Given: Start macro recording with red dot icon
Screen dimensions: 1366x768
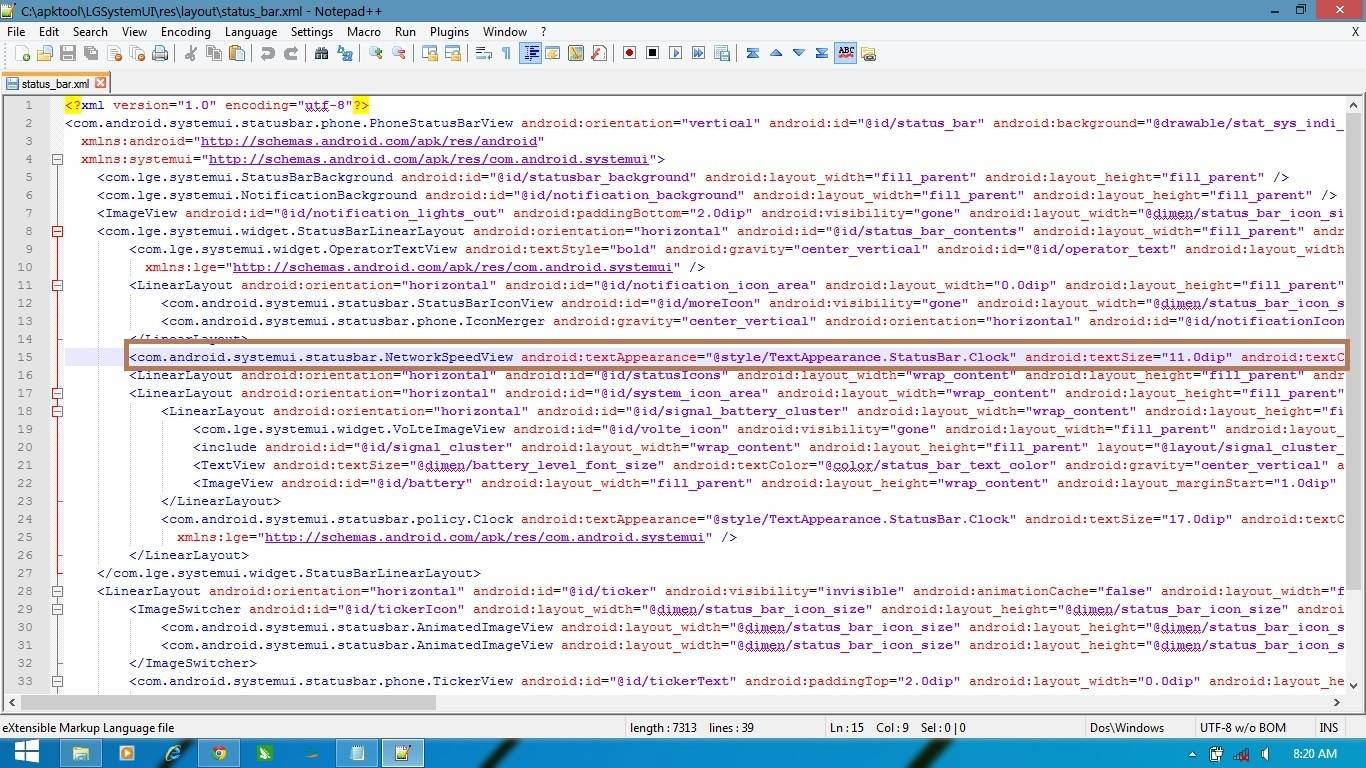Looking at the screenshot, I should [630, 53].
